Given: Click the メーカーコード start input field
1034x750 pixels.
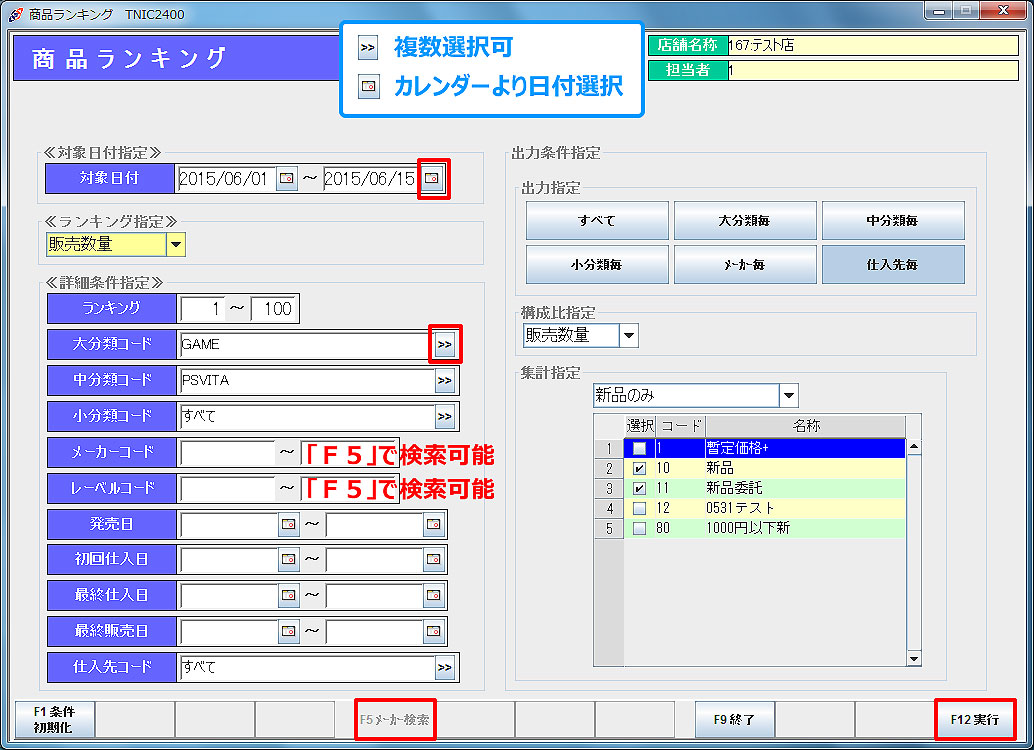Looking at the screenshot, I should [227, 453].
